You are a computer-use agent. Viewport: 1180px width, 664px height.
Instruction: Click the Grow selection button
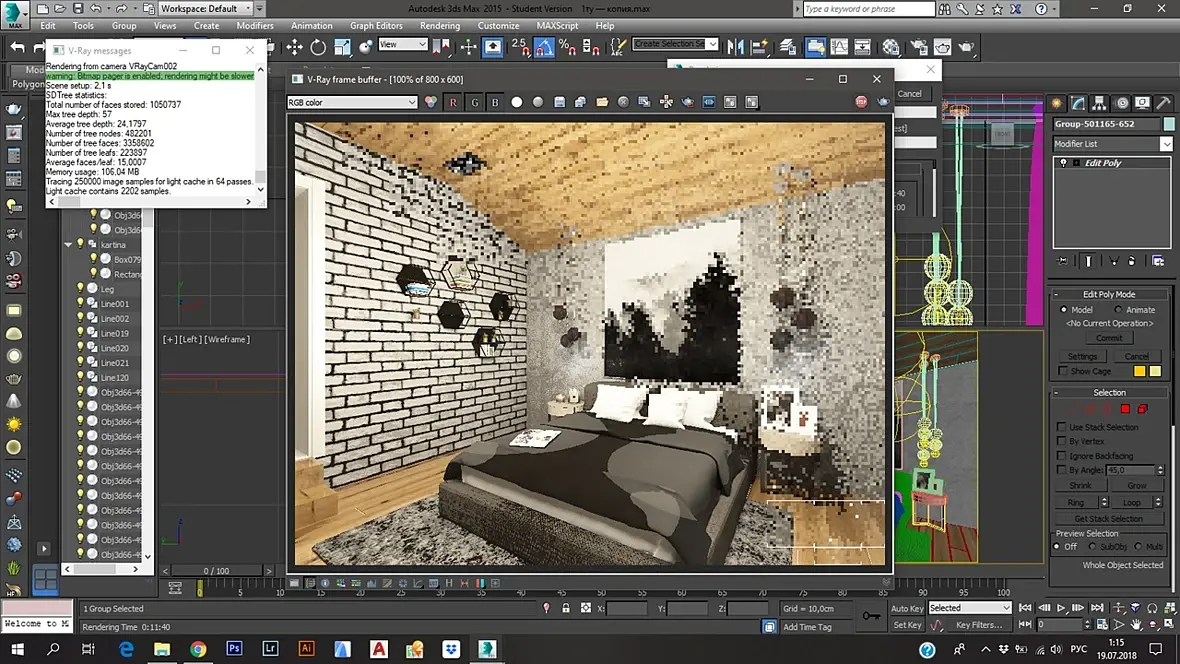click(x=1137, y=486)
